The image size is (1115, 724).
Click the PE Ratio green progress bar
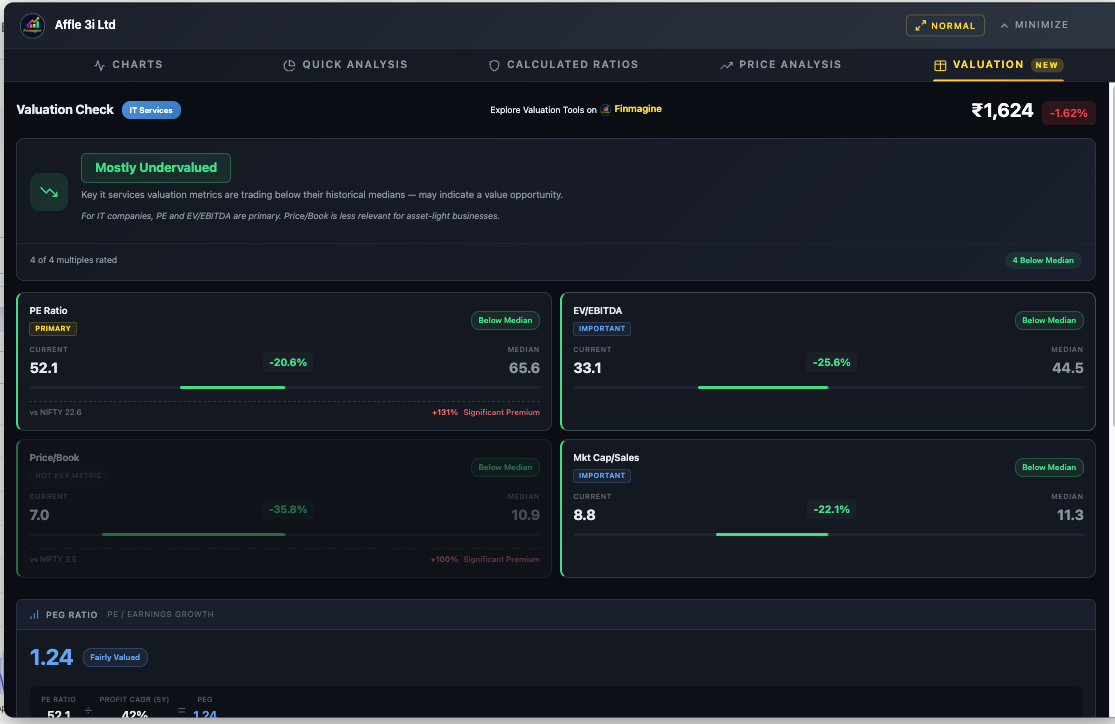click(x=232, y=387)
